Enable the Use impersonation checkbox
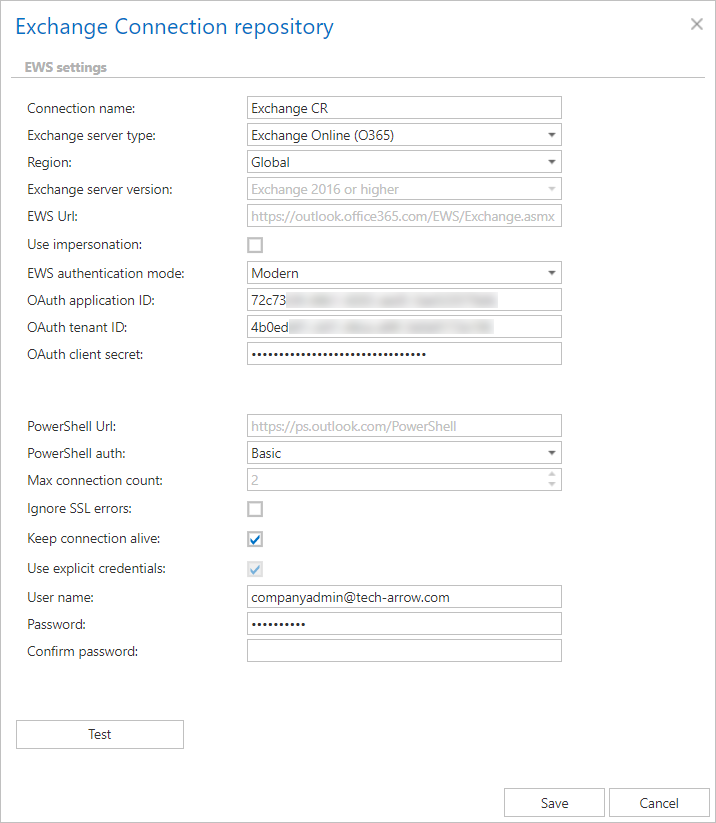716x823 pixels. pos(255,245)
